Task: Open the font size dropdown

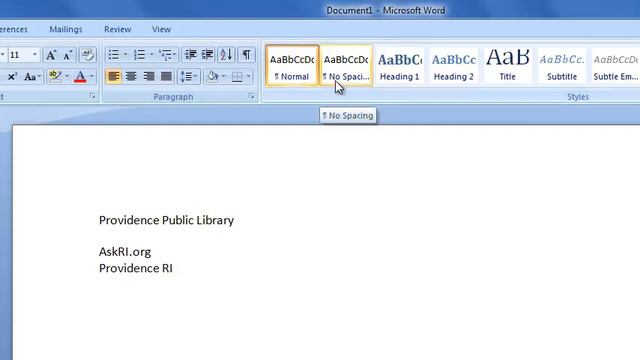Action: coord(35,55)
